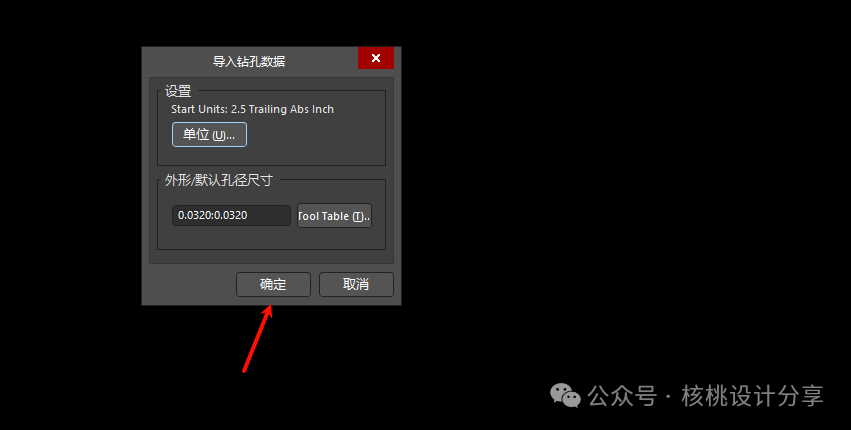This screenshot has height=430, width=851.
Task: Click the WeChat logo icon watermark
Action: [x=565, y=396]
